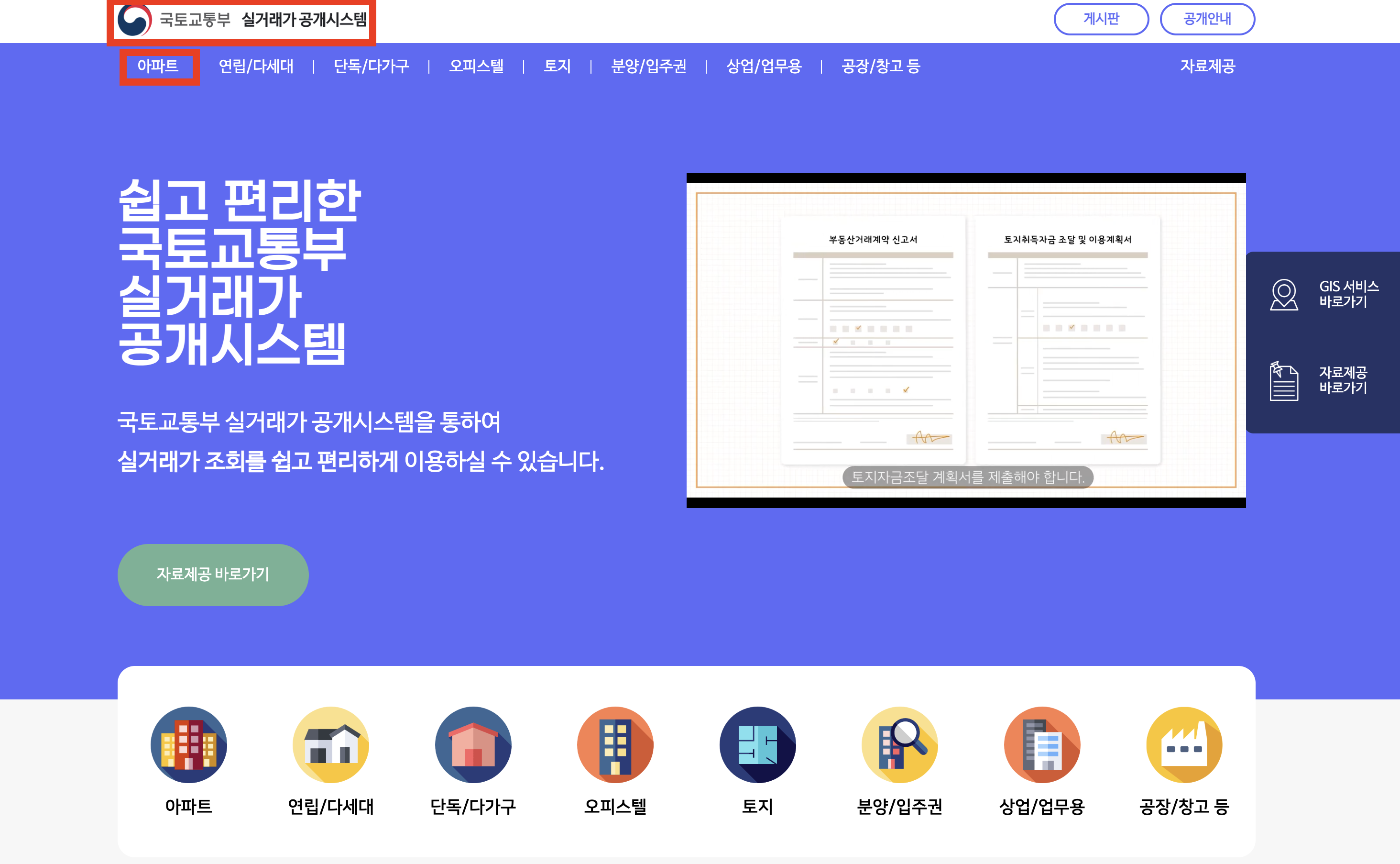Click the 아파트 apartment building icon
This screenshot has height=864, width=1400.
(188, 744)
